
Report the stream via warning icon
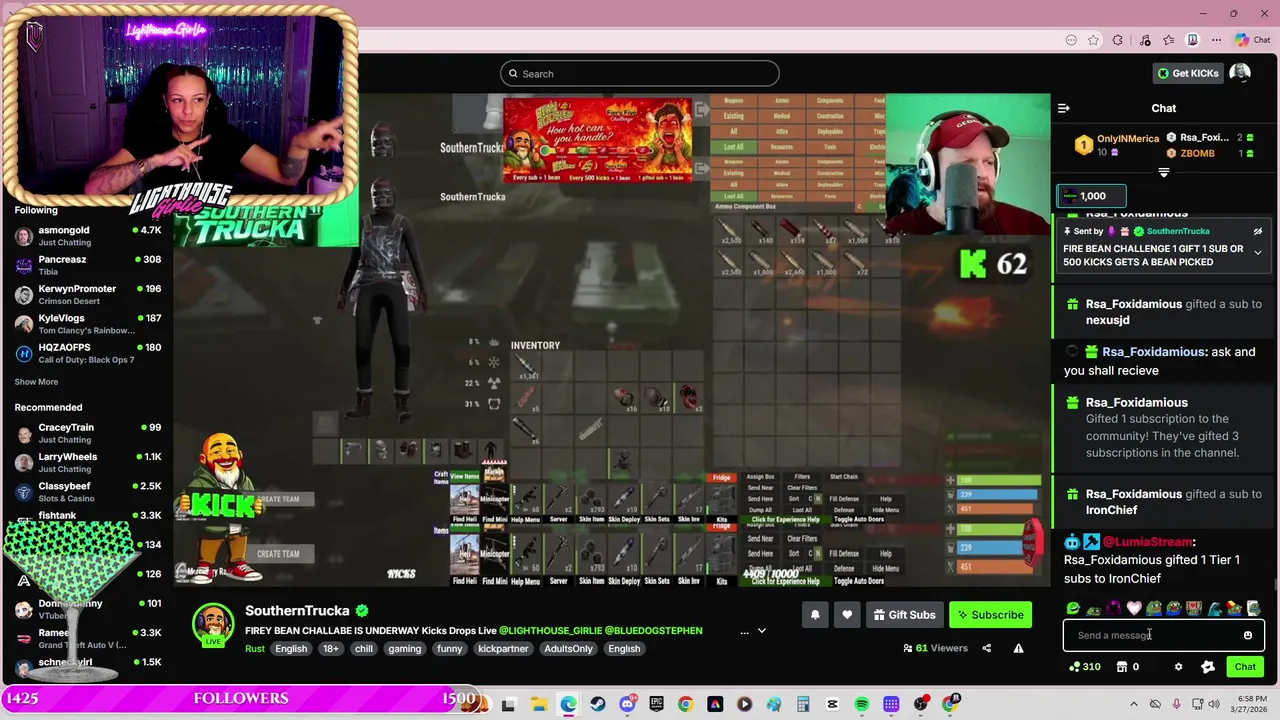coord(1018,648)
